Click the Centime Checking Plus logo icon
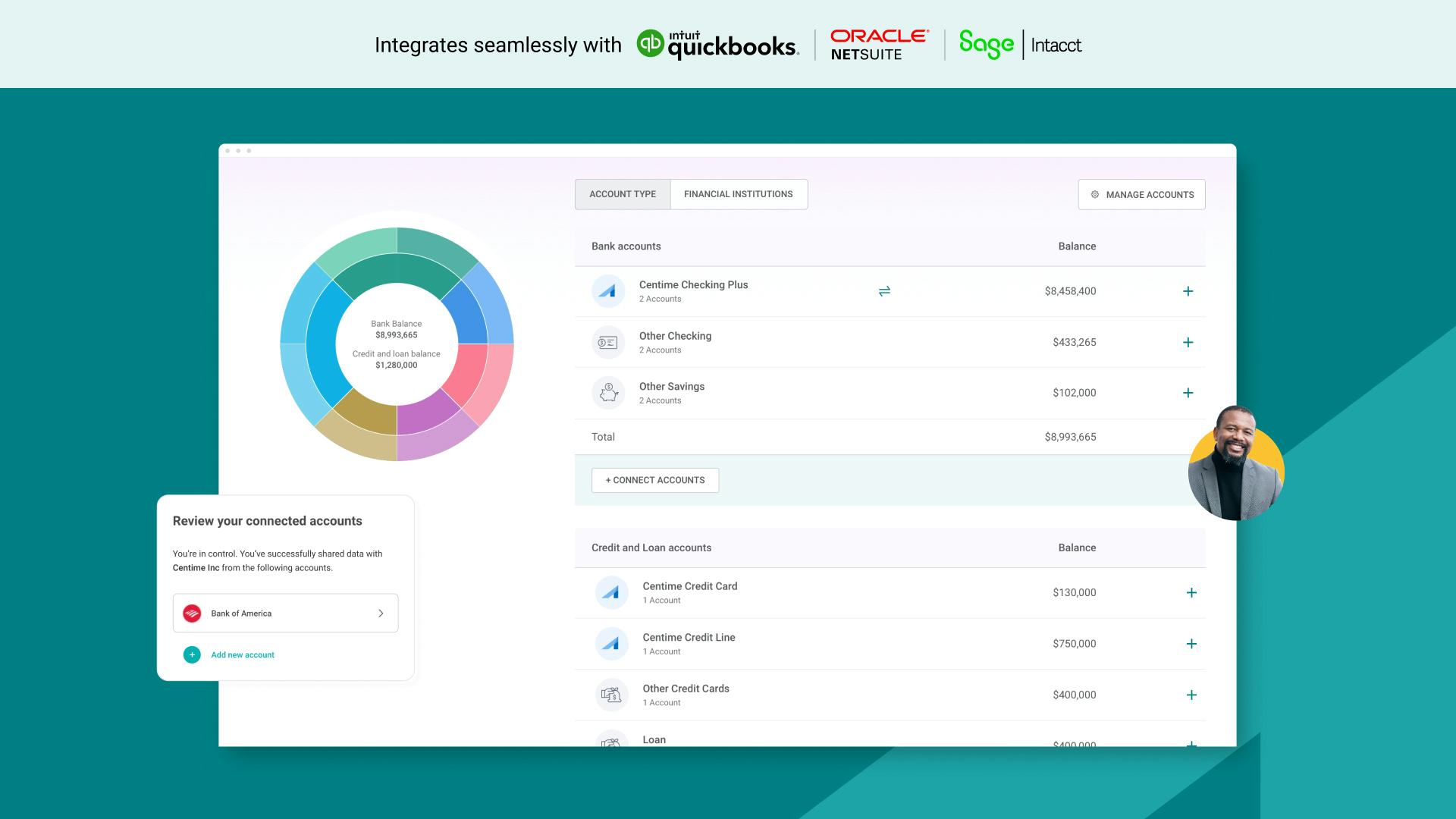1456x819 pixels. (607, 291)
